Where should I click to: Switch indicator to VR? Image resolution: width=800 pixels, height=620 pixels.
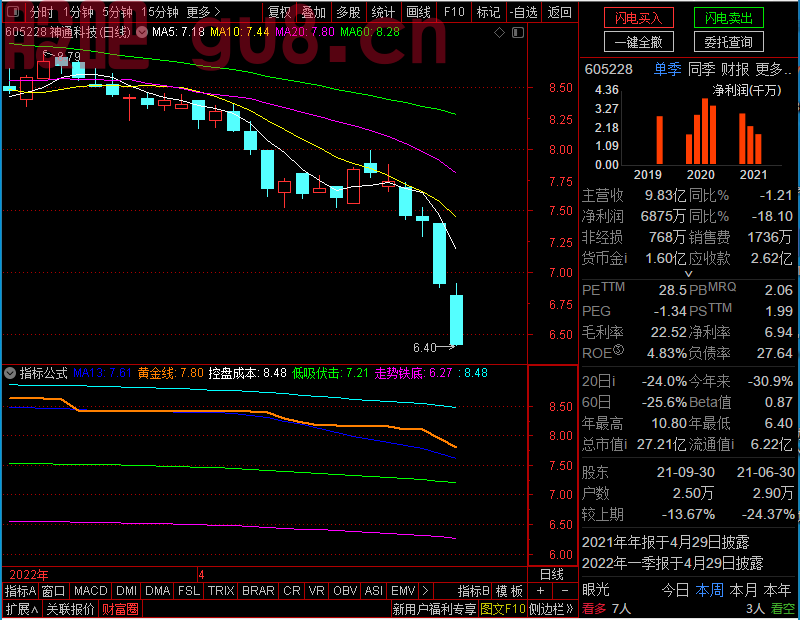pos(316,591)
